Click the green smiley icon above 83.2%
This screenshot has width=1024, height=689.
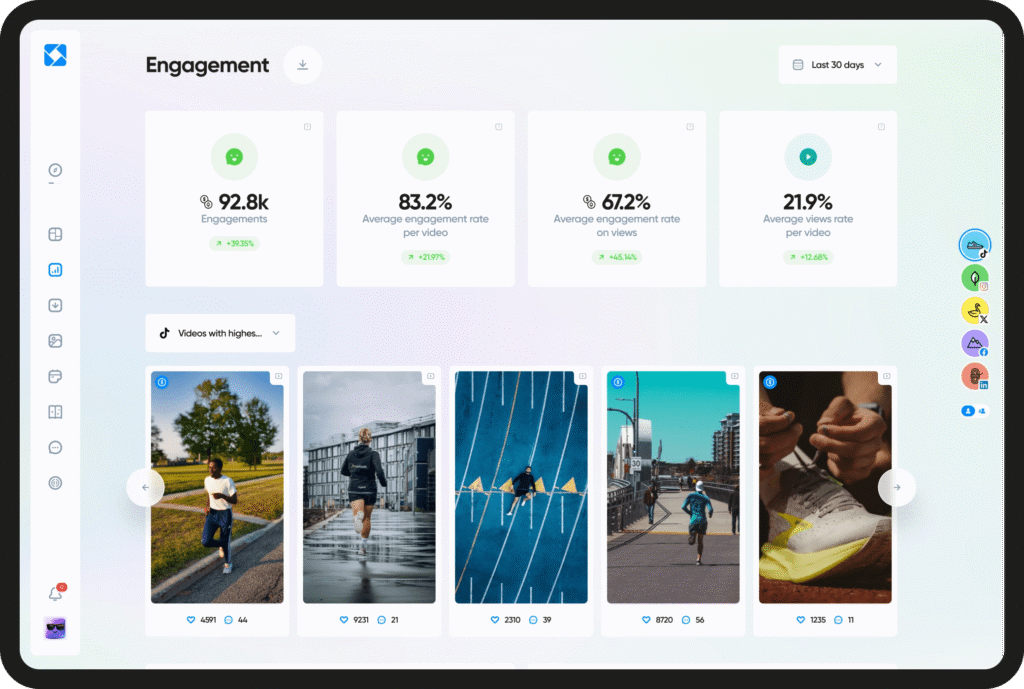click(426, 157)
